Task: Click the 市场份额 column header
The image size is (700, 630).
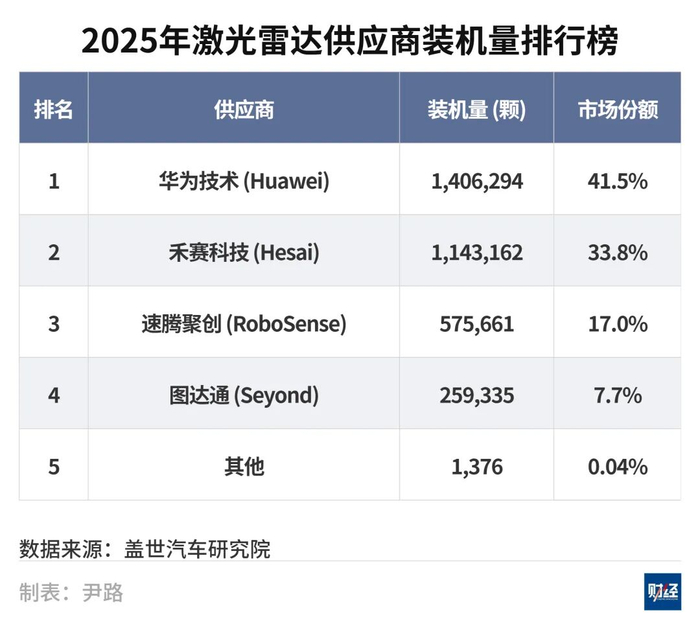Action: point(618,110)
